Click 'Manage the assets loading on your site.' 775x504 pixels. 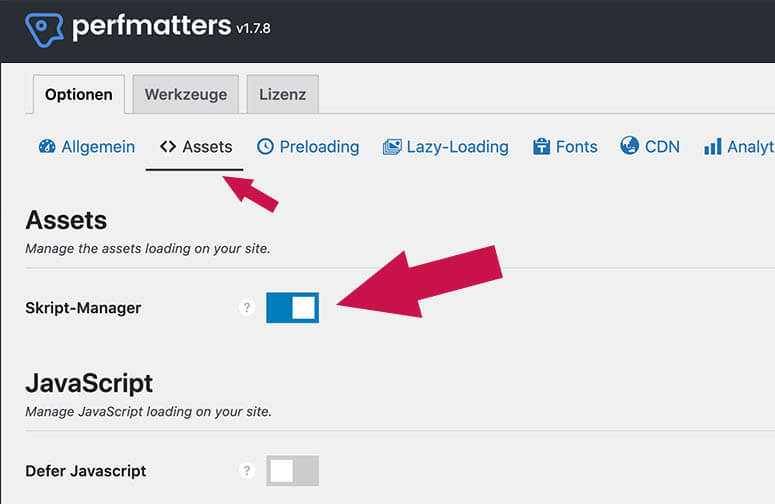click(148, 249)
